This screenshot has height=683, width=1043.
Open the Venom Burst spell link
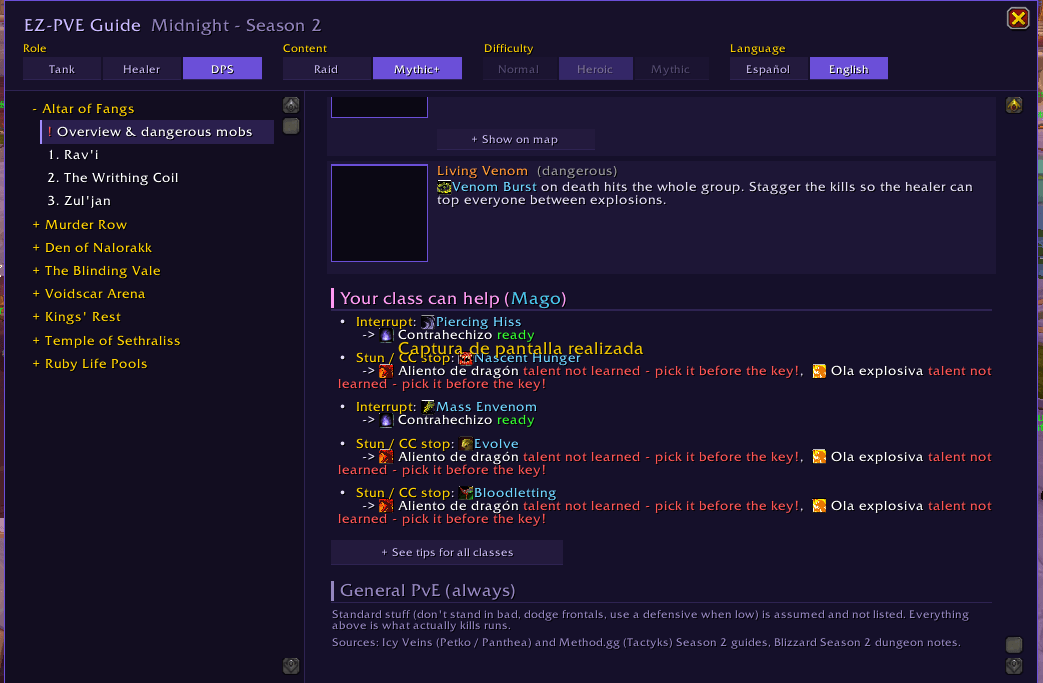(494, 188)
